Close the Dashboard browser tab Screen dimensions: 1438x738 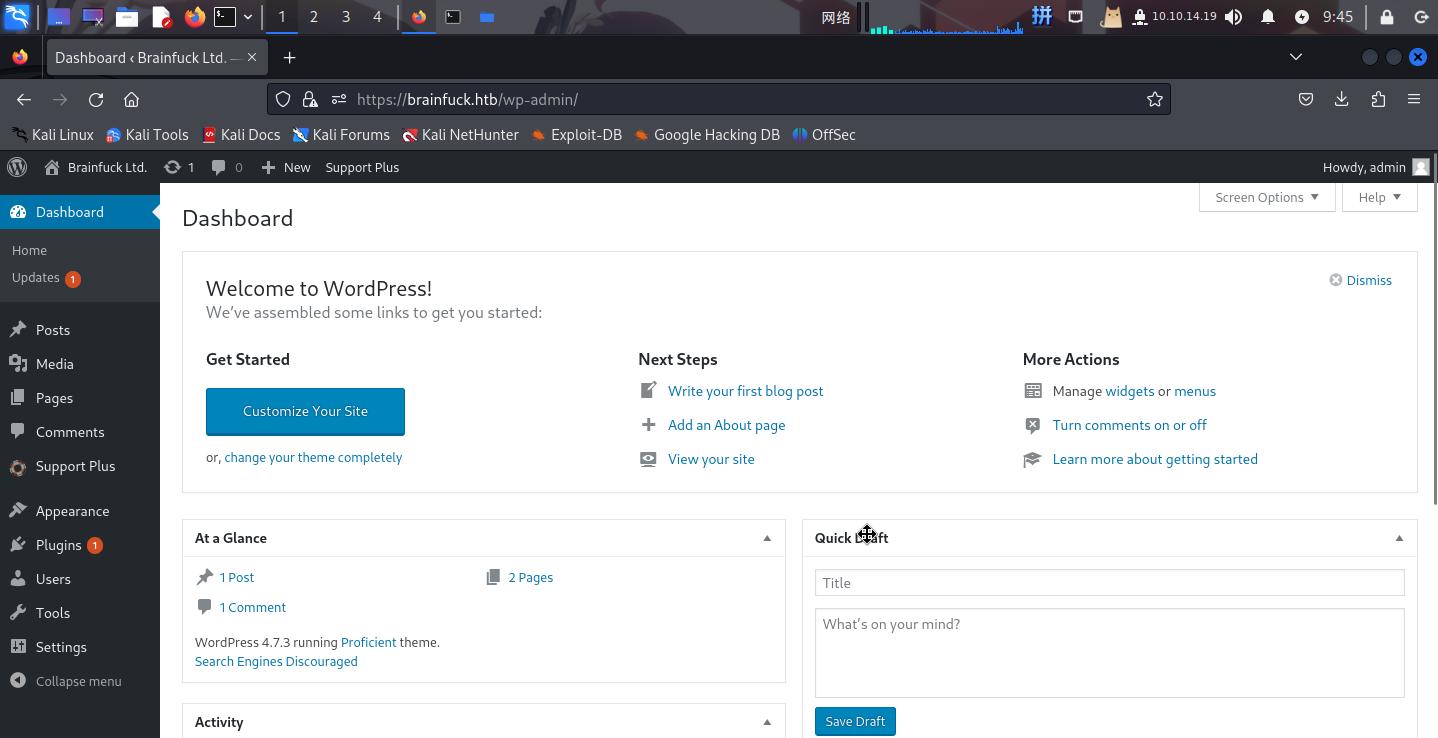click(x=252, y=57)
